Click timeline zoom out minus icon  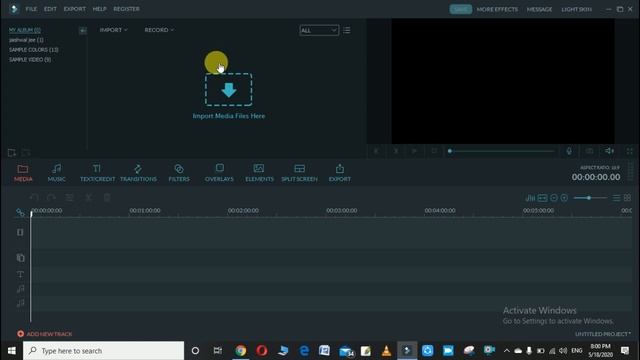click(553, 198)
